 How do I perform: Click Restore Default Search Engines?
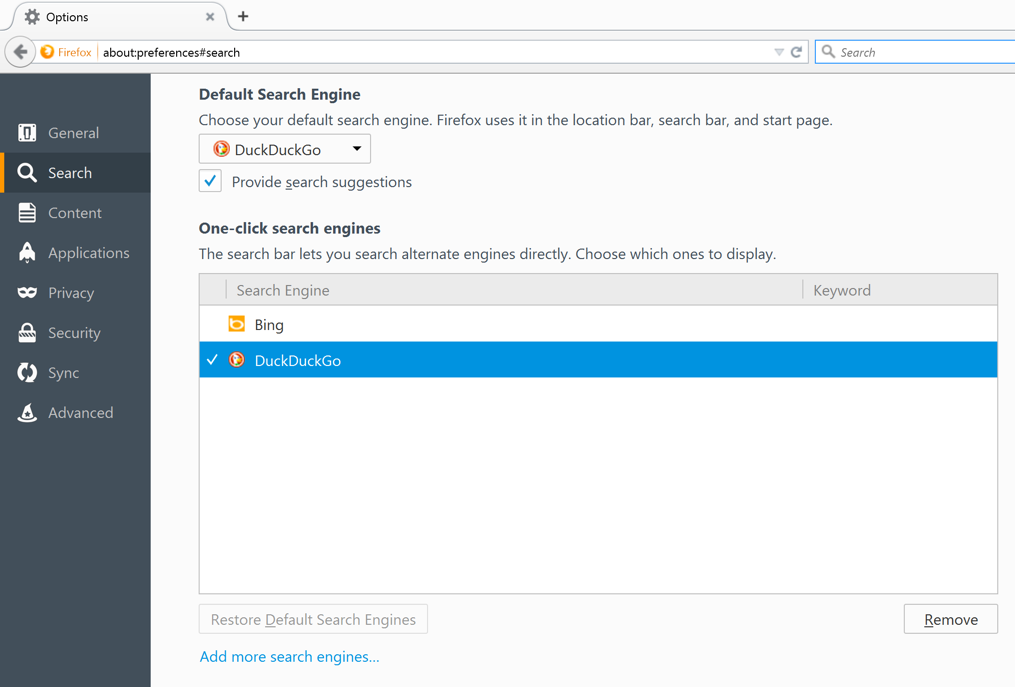(x=313, y=618)
